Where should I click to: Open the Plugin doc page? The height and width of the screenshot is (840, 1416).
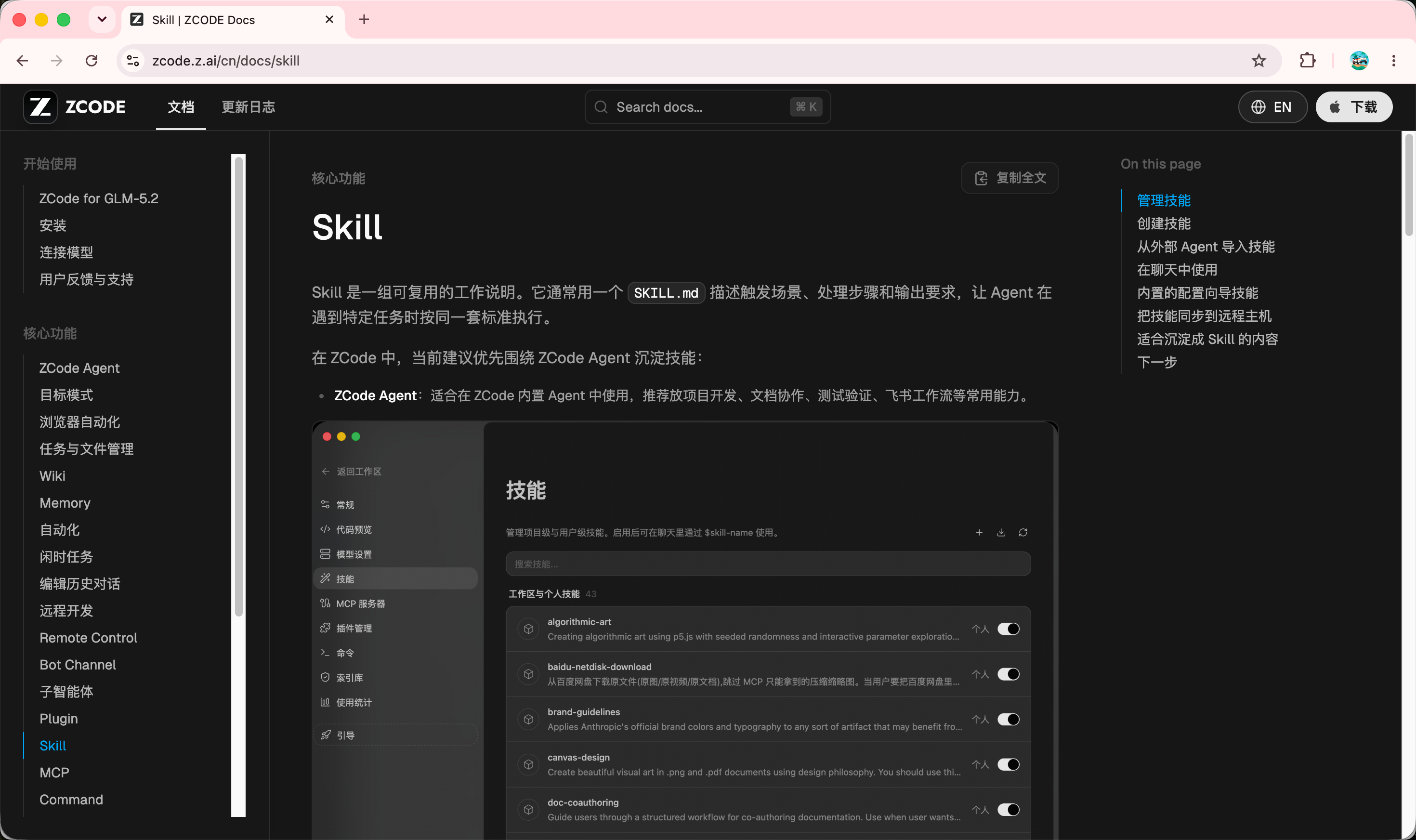58,718
